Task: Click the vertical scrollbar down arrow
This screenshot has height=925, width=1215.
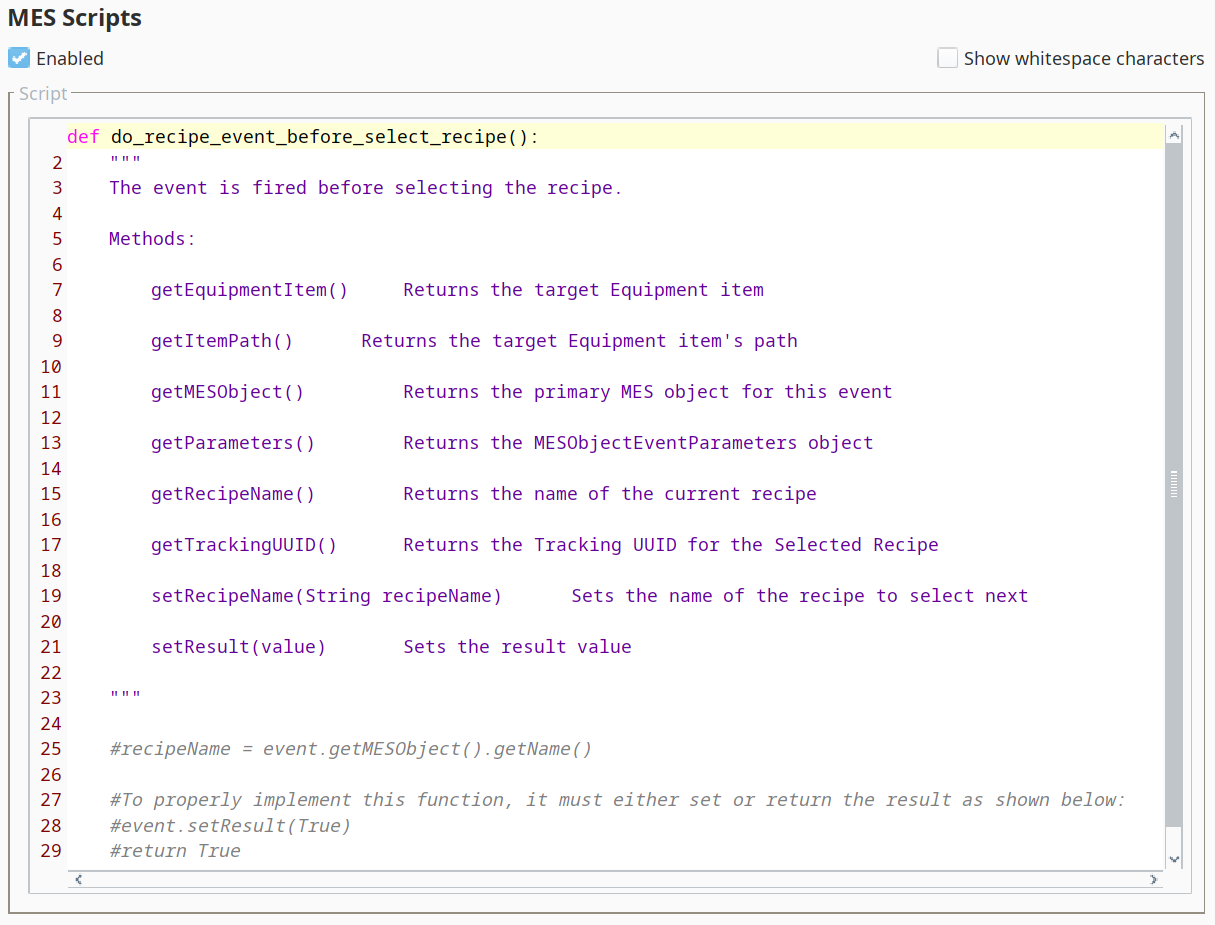Action: point(1174,858)
